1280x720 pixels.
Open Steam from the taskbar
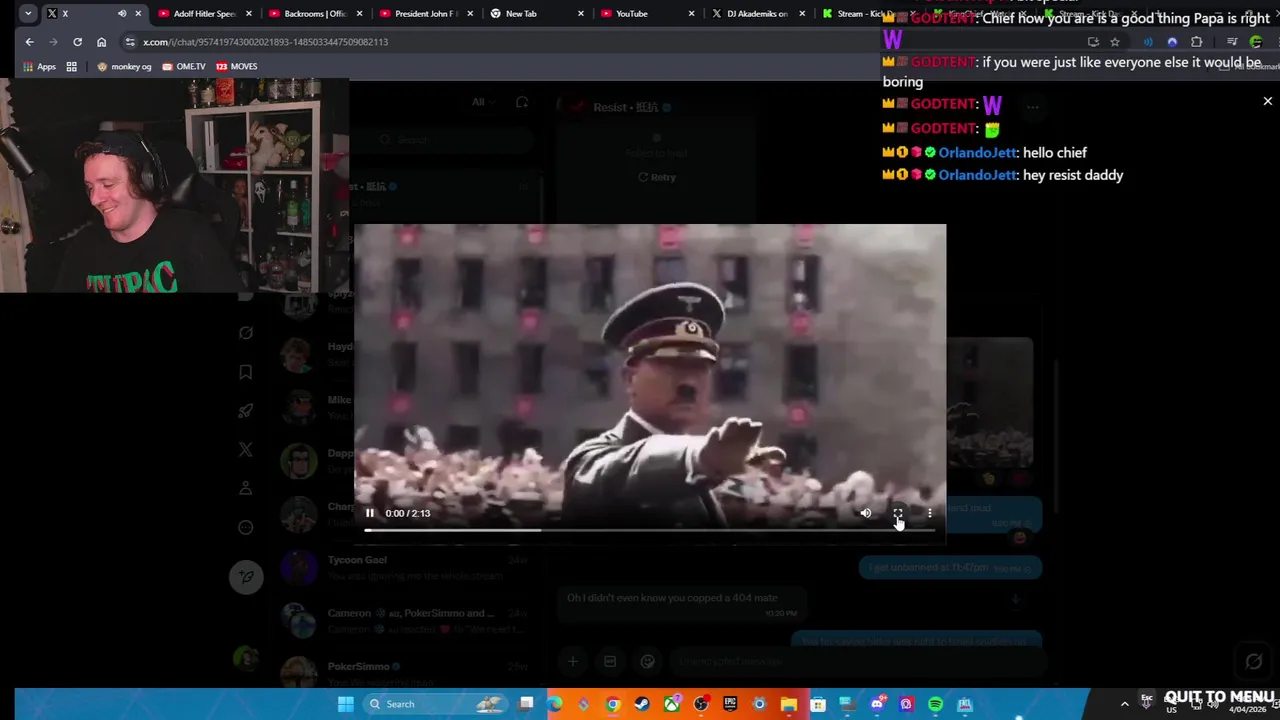[642, 704]
